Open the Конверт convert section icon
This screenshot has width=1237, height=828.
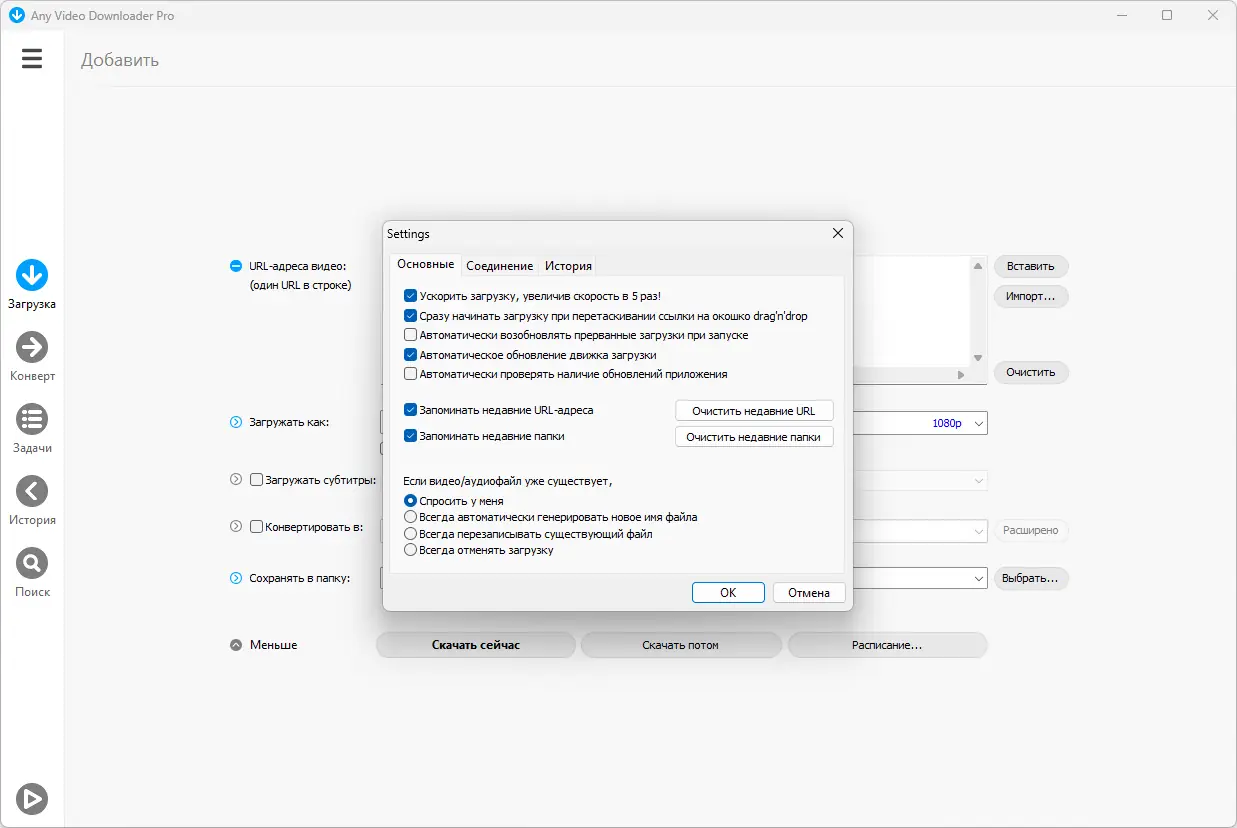point(32,347)
